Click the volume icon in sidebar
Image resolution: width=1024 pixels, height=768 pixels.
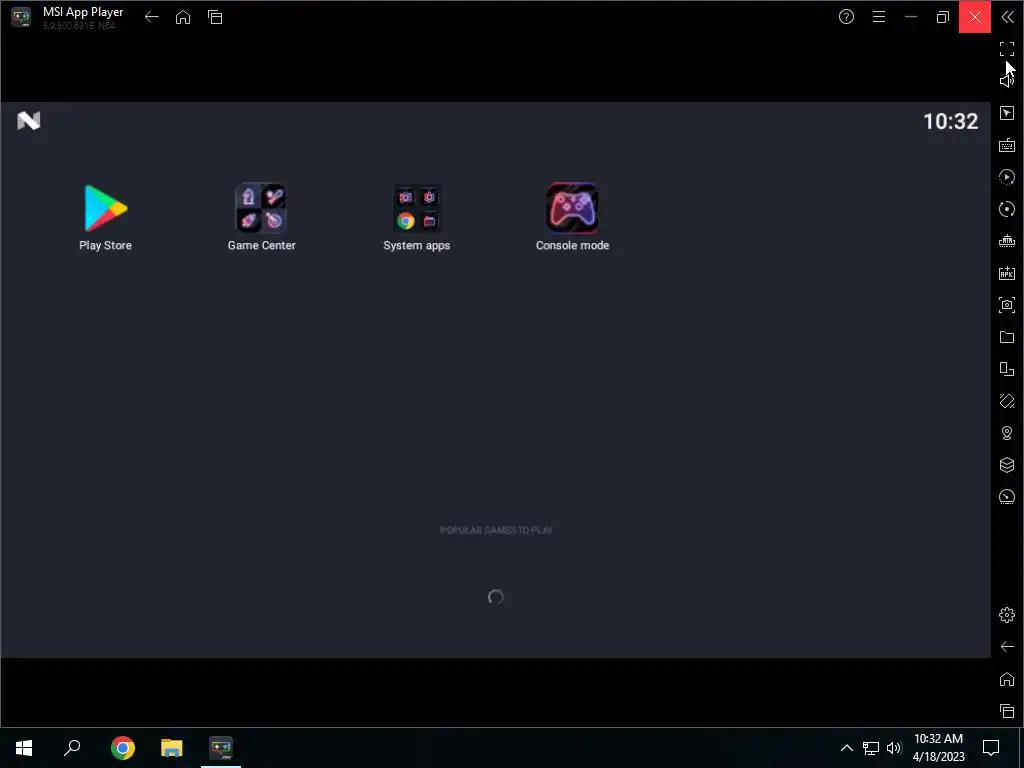coord(1007,80)
